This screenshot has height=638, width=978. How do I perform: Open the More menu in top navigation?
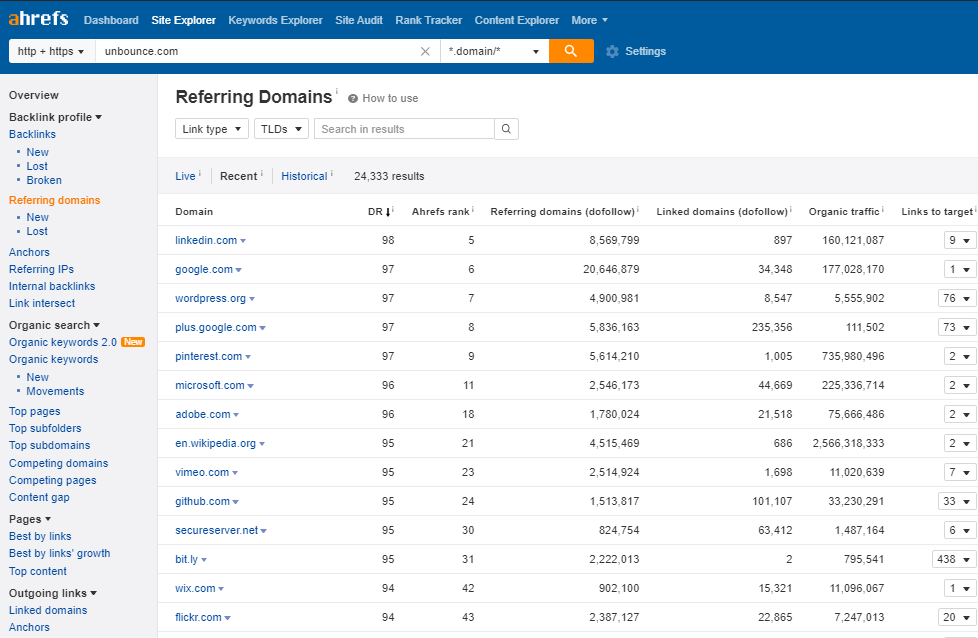589,19
